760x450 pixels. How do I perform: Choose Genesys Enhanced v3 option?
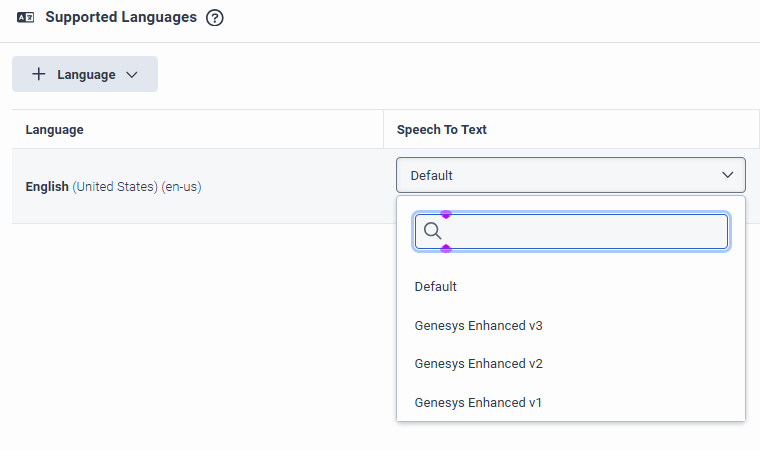pos(478,325)
